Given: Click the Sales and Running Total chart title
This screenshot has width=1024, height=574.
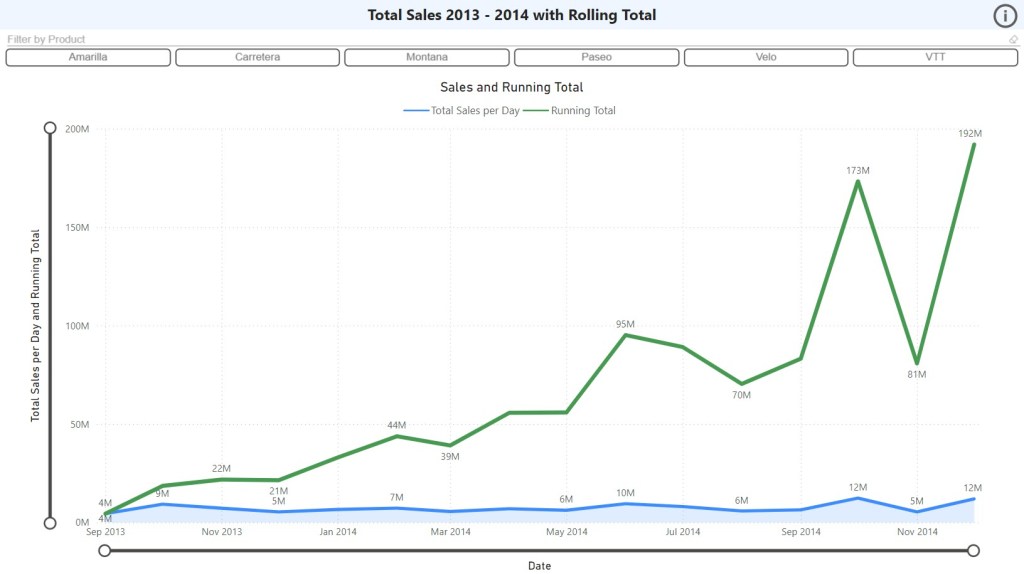Looking at the screenshot, I should 512,88.
